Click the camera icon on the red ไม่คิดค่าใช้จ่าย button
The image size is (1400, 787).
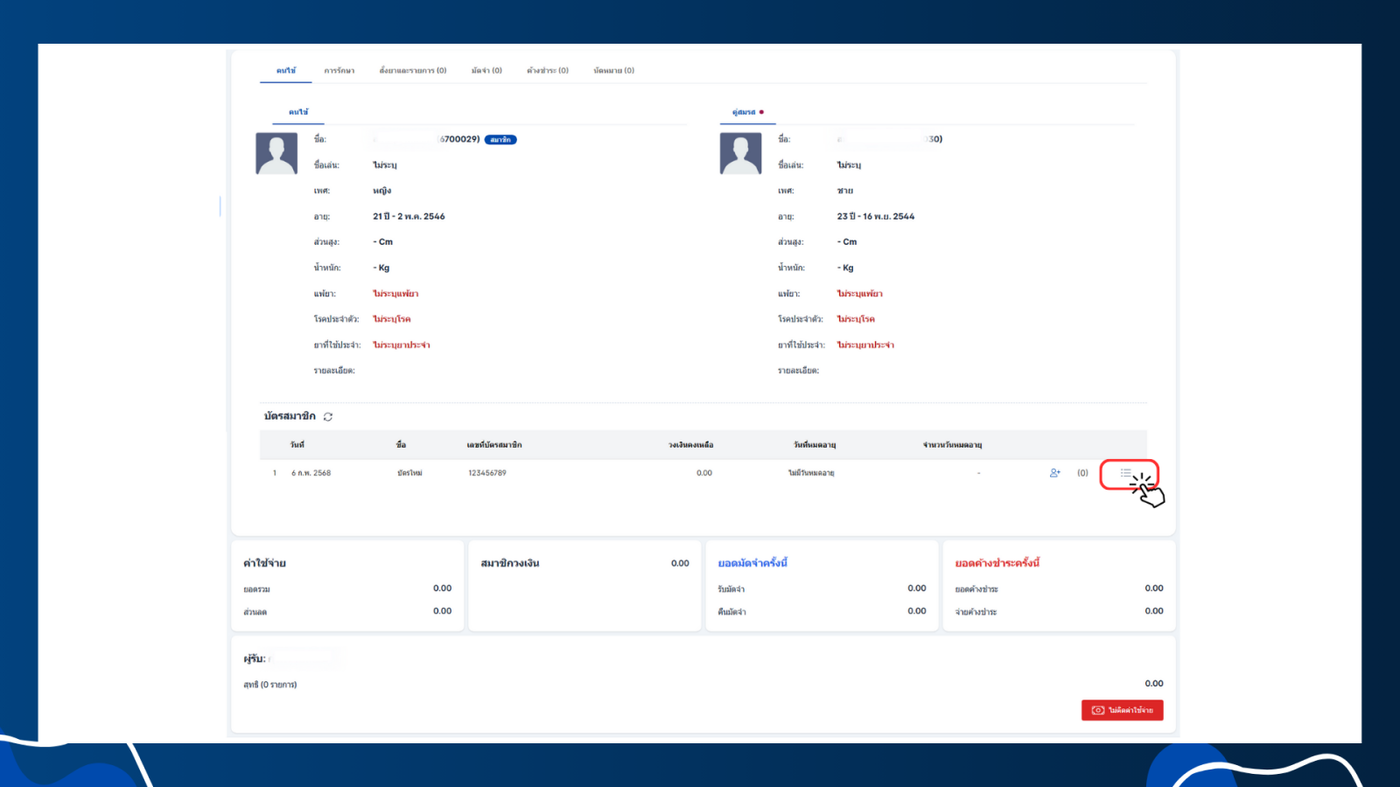1098,710
